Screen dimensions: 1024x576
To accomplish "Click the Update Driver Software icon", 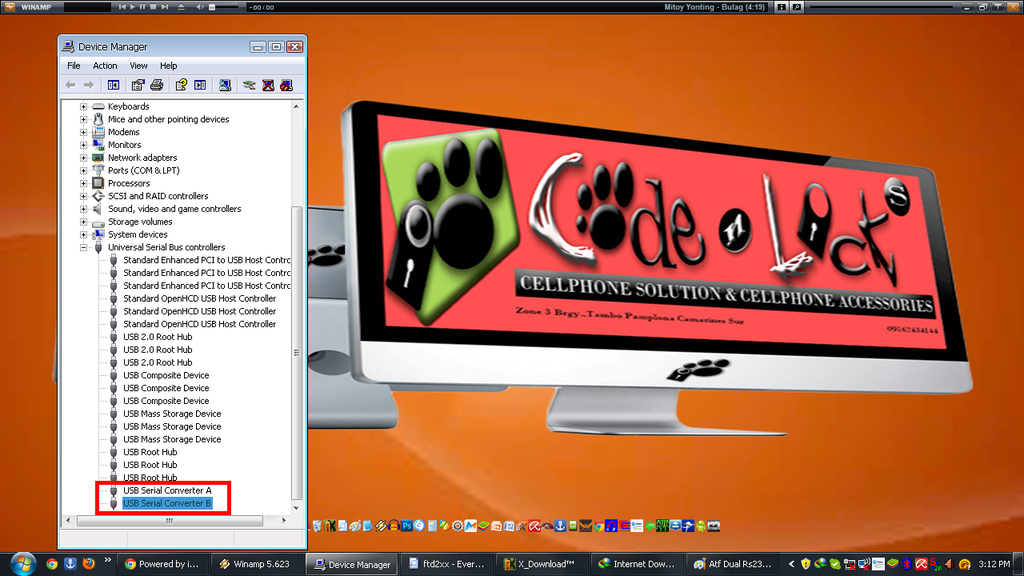I will [249, 85].
